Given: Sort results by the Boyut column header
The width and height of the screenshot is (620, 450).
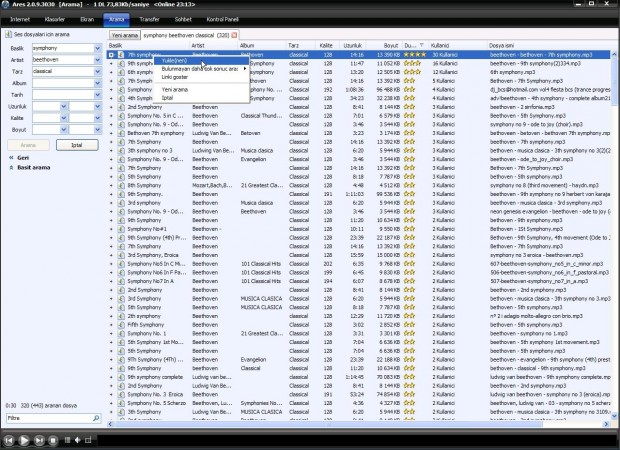Looking at the screenshot, I should [x=383, y=45].
